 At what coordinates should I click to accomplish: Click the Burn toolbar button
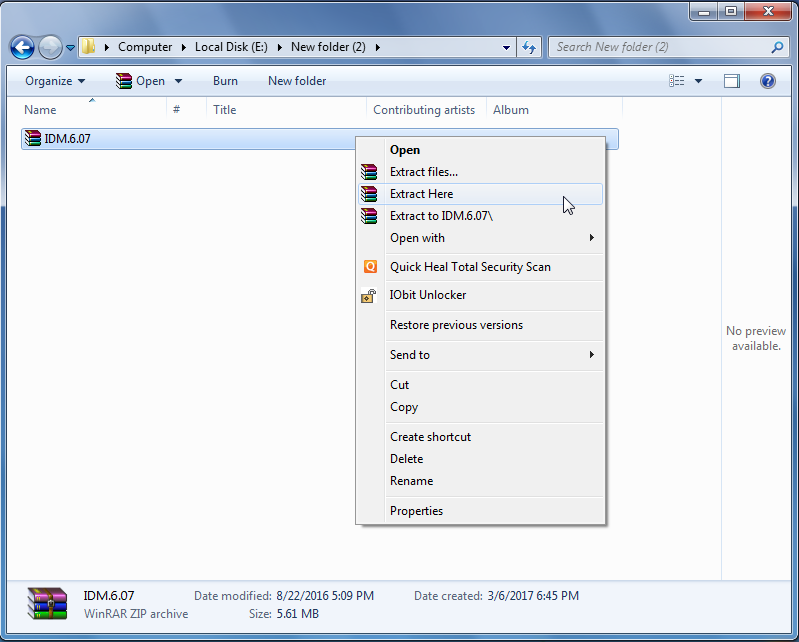coord(225,81)
